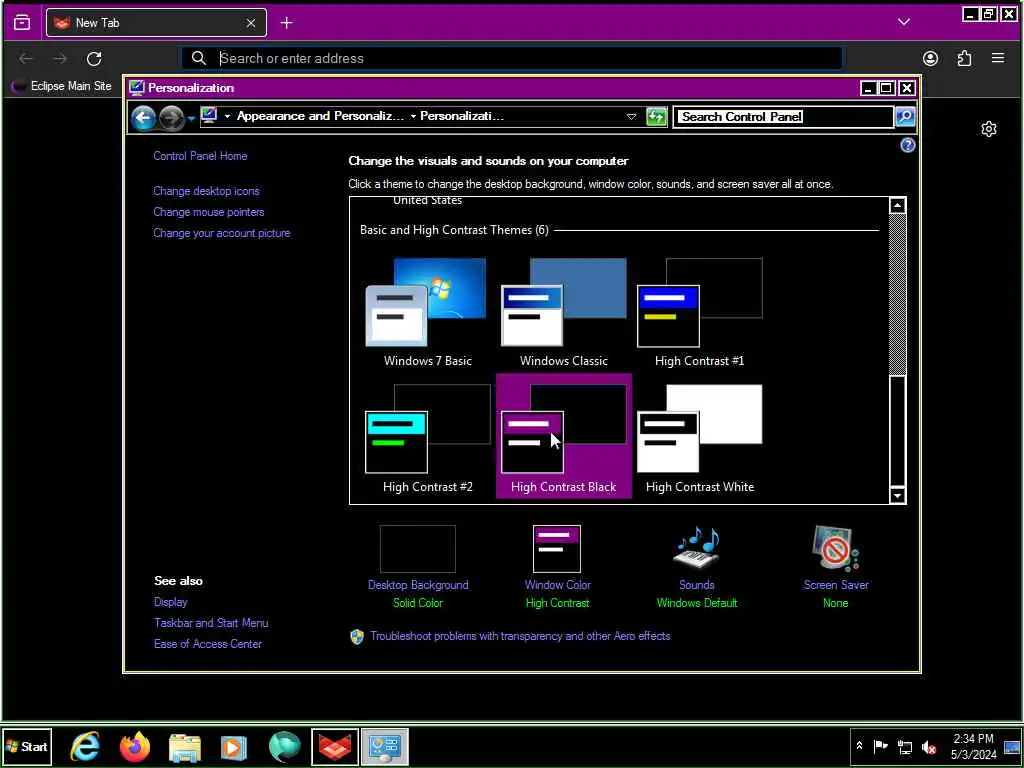The image size is (1024, 768).
Task: Open the green globe browser taskbar icon
Action: [284, 746]
